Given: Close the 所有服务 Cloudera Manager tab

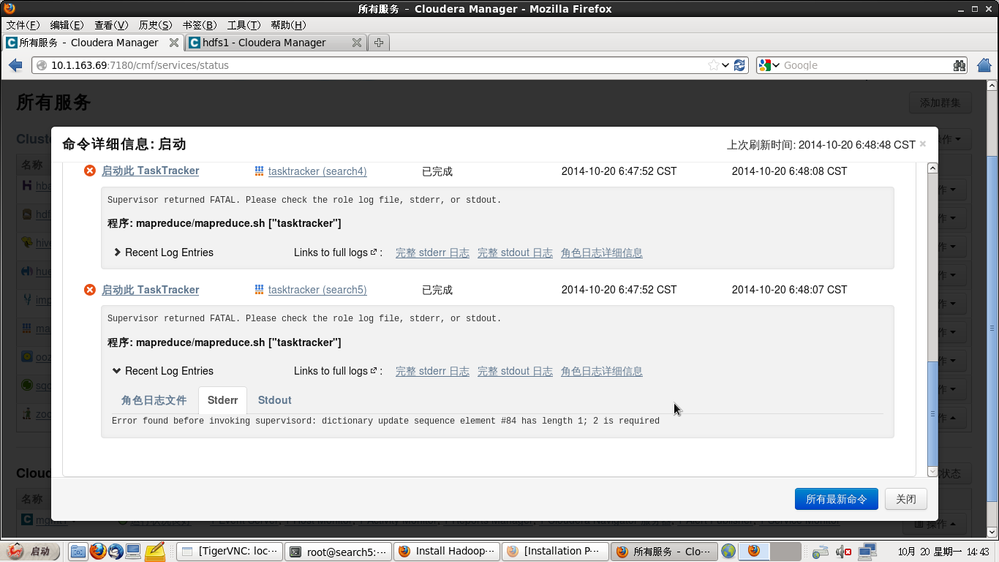Looking at the screenshot, I should (174, 43).
